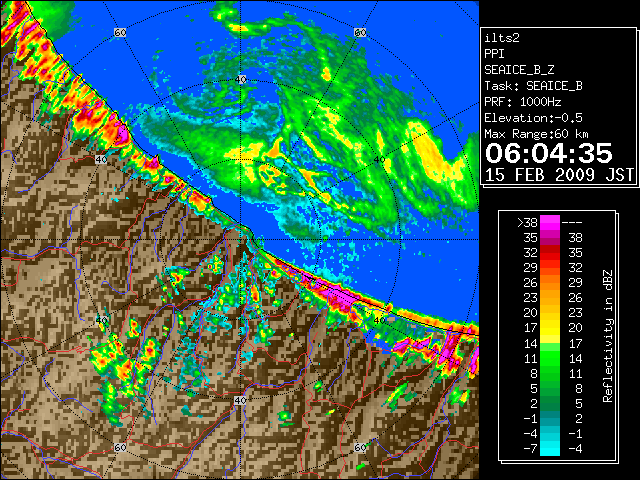This screenshot has height=480, width=640.
Task: Click the '60' range label at southeast
Action: (360, 448)
